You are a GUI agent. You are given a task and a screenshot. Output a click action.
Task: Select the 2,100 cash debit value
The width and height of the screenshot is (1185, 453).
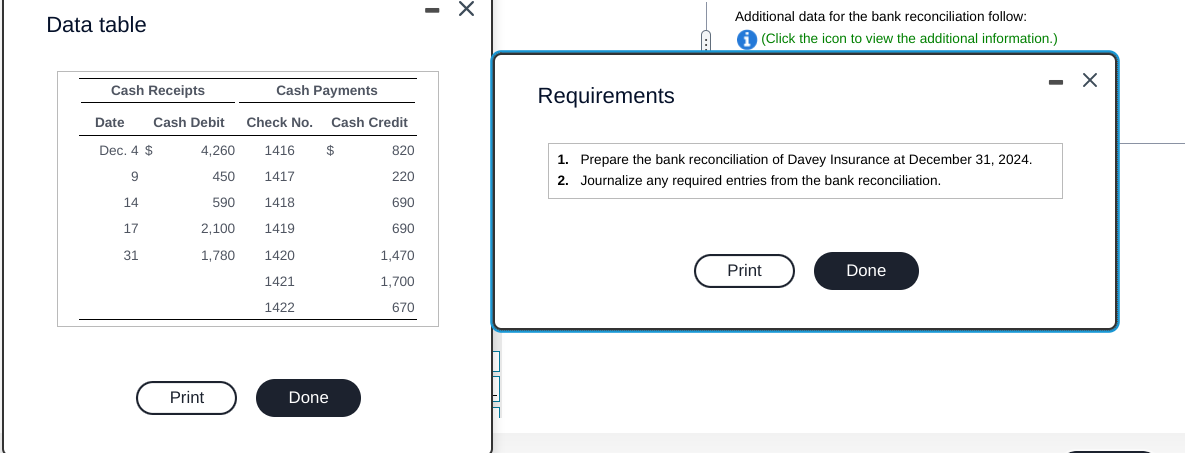pyautogui.click(x=218, y=228)
